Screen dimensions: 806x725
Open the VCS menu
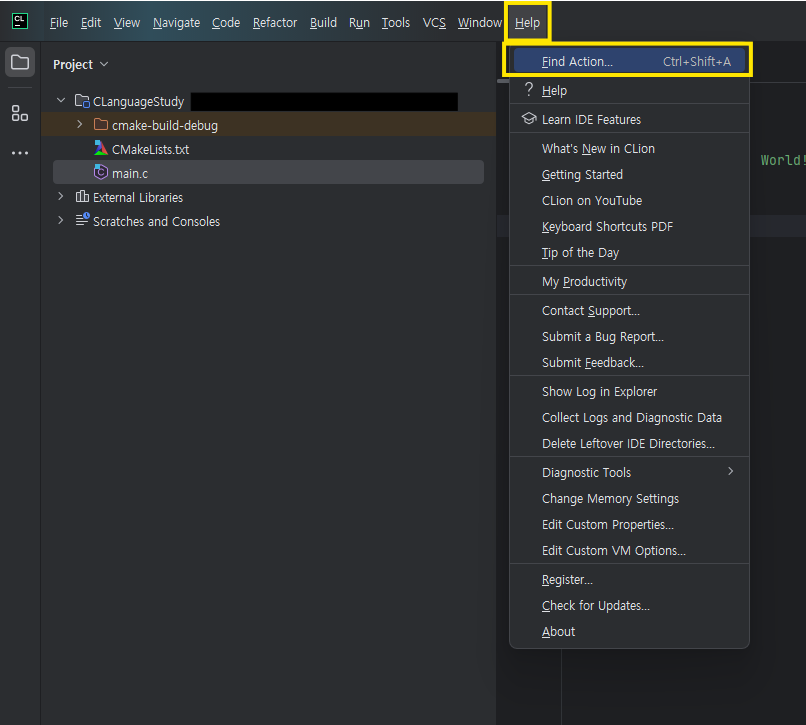(x=434, y=23)
